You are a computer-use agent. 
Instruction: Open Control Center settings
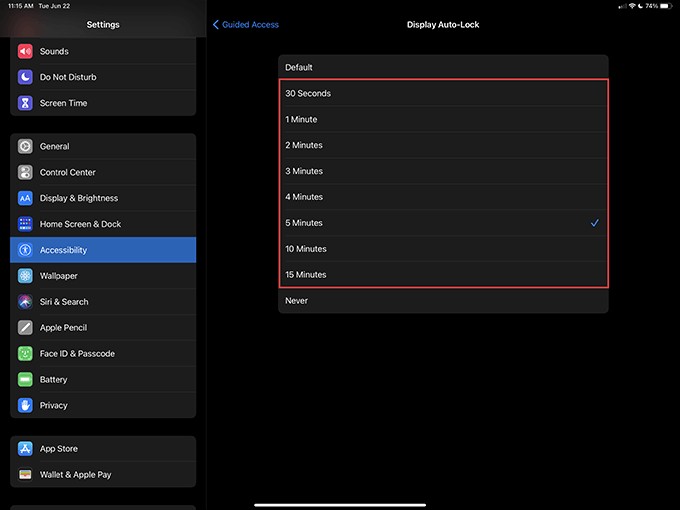103,173
